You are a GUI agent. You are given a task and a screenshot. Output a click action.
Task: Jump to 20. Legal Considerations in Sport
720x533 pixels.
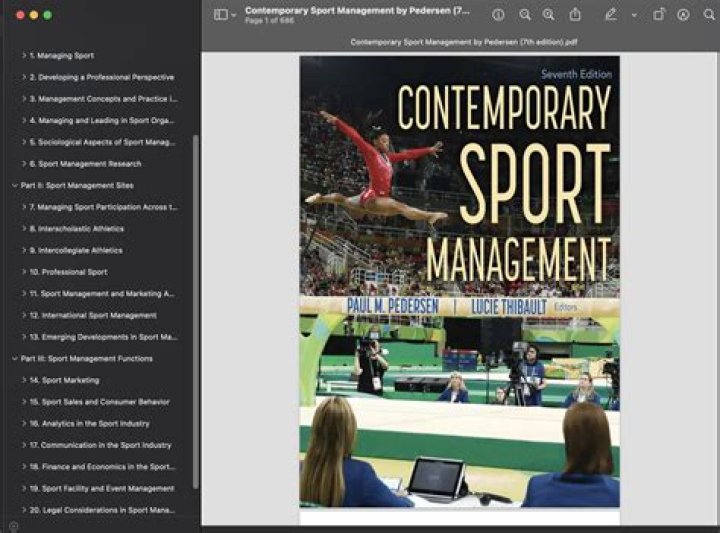(102, 510)
